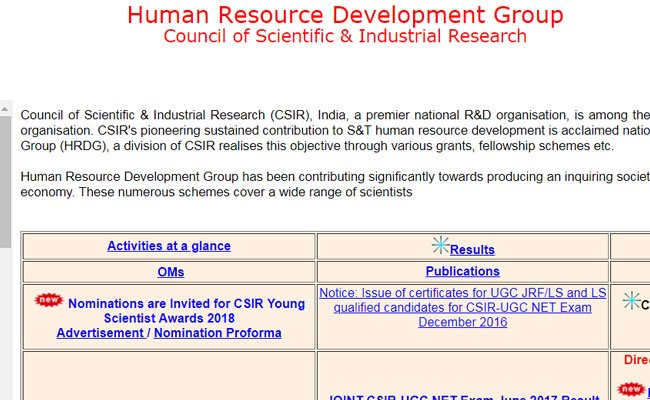Click the new badge below the red Direc text
650x400 pixels.
coord(630,389)
